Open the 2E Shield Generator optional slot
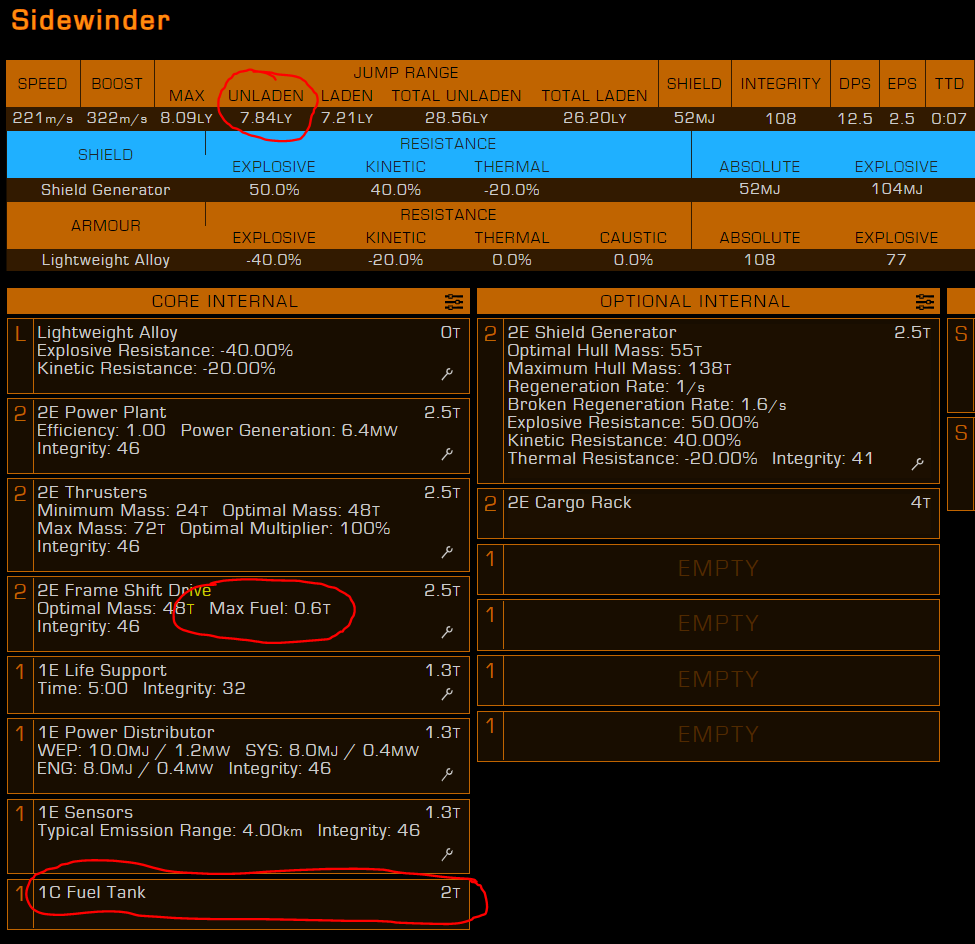The image size is (975, 944). click(x=708, y=401)
